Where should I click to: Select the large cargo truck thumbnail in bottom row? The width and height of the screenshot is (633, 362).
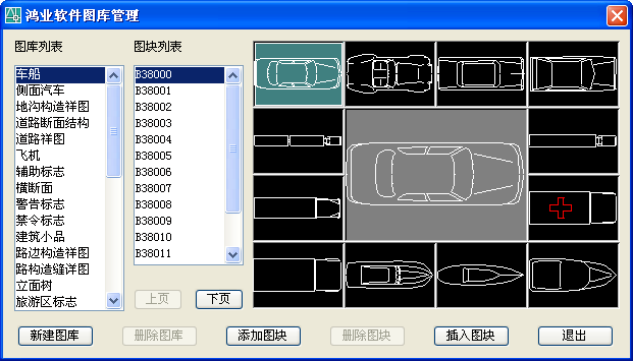(298, 275)
